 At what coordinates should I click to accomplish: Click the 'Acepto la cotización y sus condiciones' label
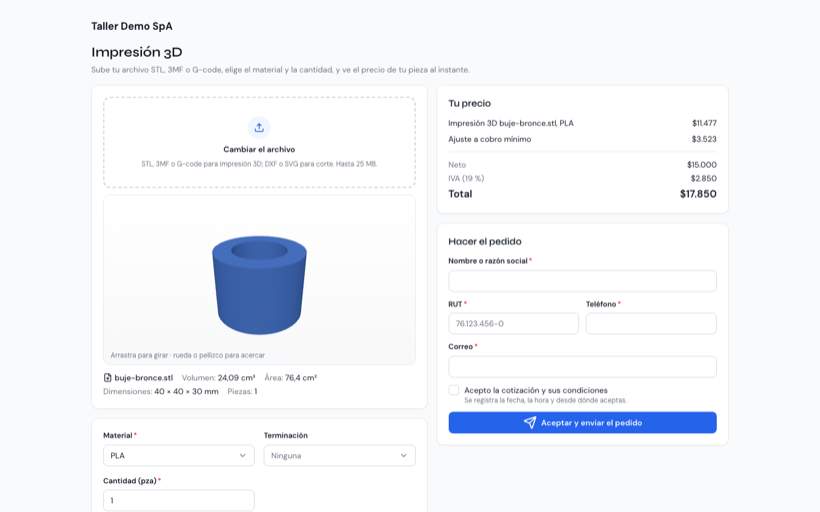click(536, 390)
